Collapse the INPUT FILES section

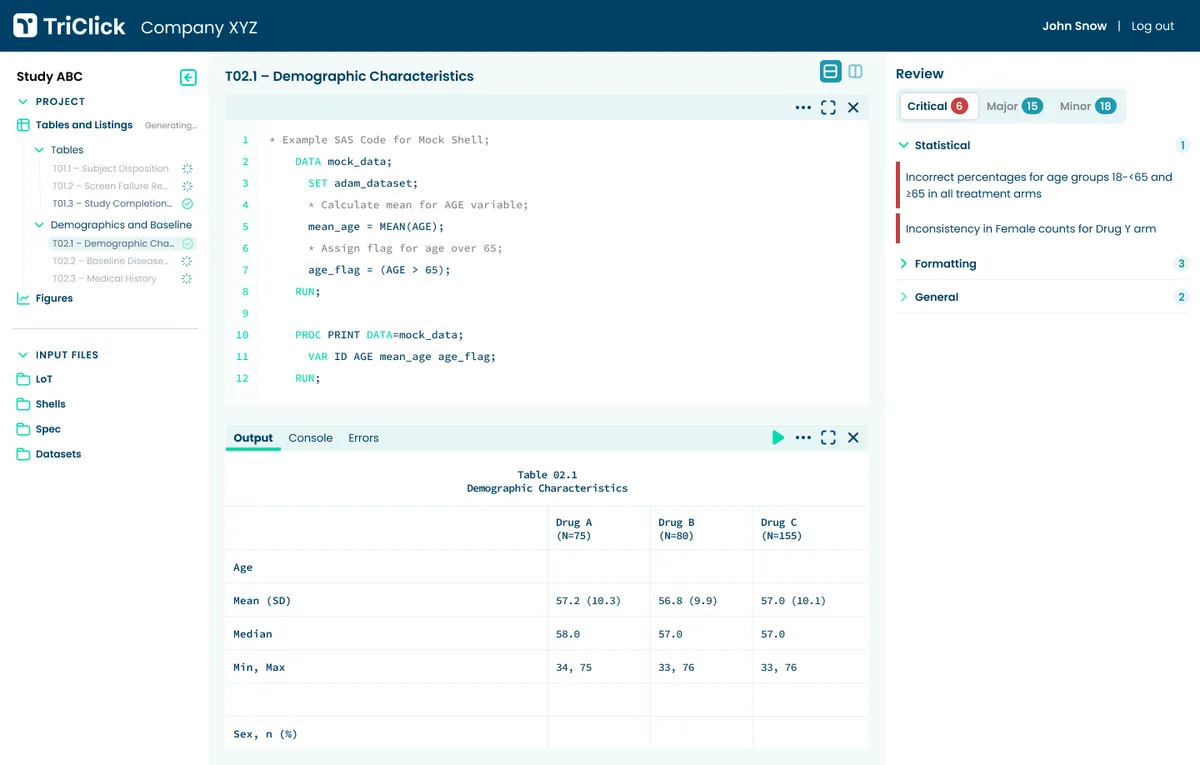(24, 354)
